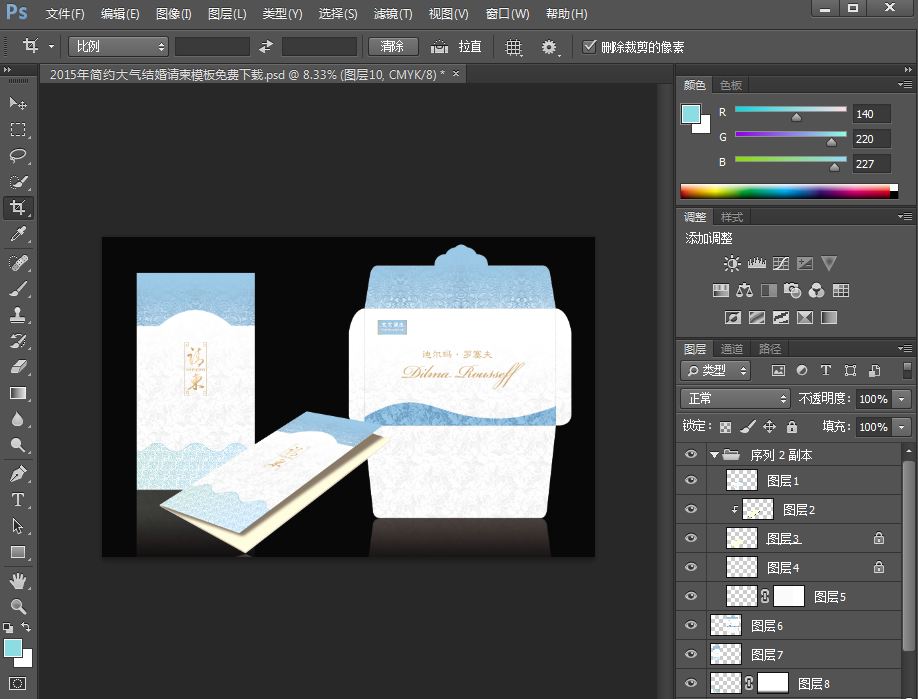Select the Pen tool
Viewport: 918px width, 699px height.
18,472
